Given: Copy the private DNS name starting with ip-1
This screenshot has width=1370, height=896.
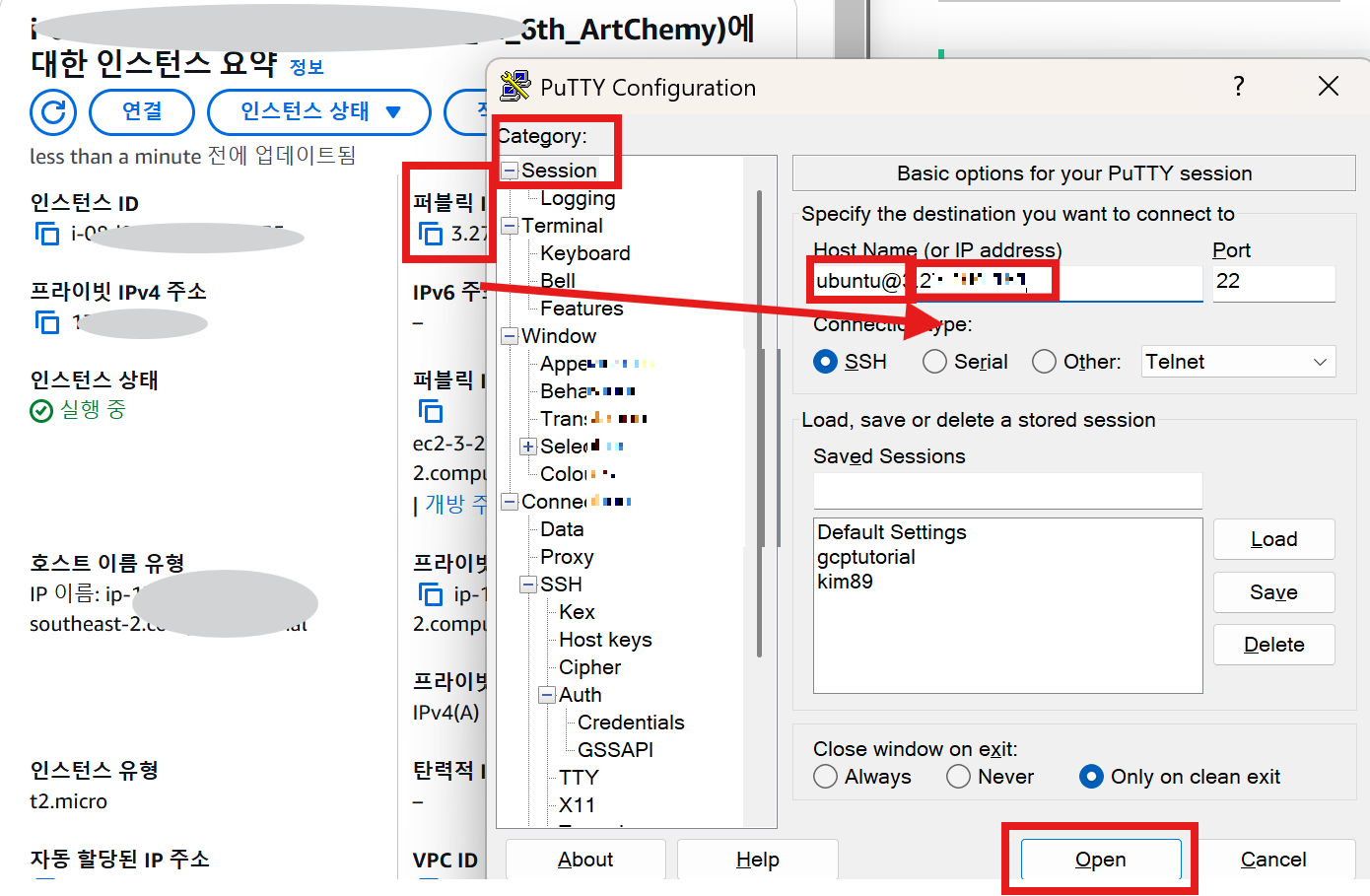Looking at the screenshot, I should coord(431,594).
